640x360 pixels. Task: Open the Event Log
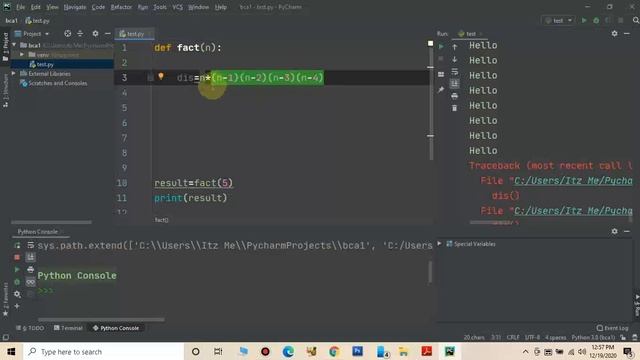[612, 328]
